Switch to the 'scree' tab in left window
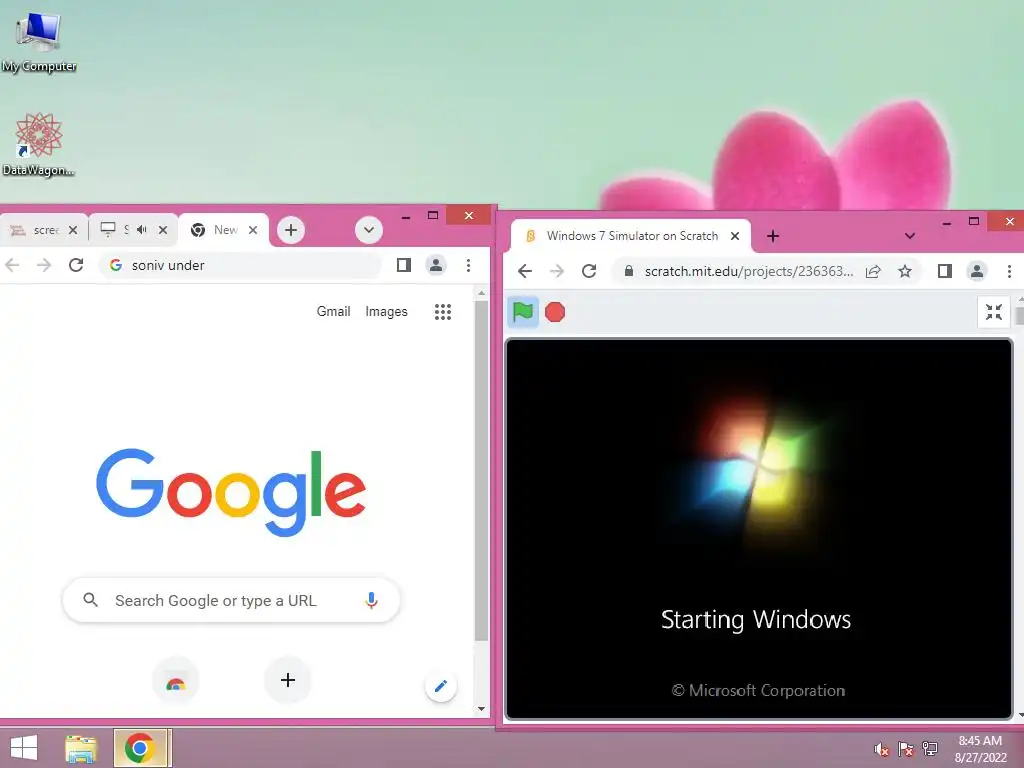 click(43, 230)
